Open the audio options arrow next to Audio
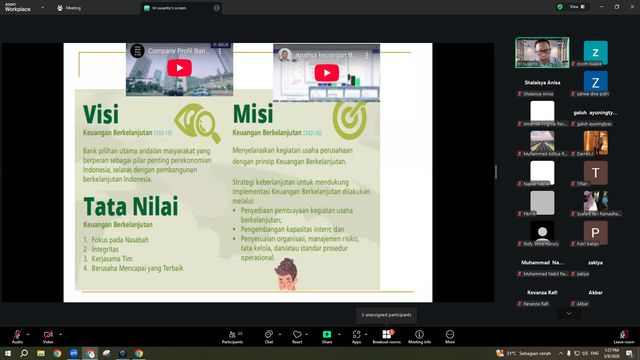640x360 pixels. pyautogui.click(x=28, y=334)
